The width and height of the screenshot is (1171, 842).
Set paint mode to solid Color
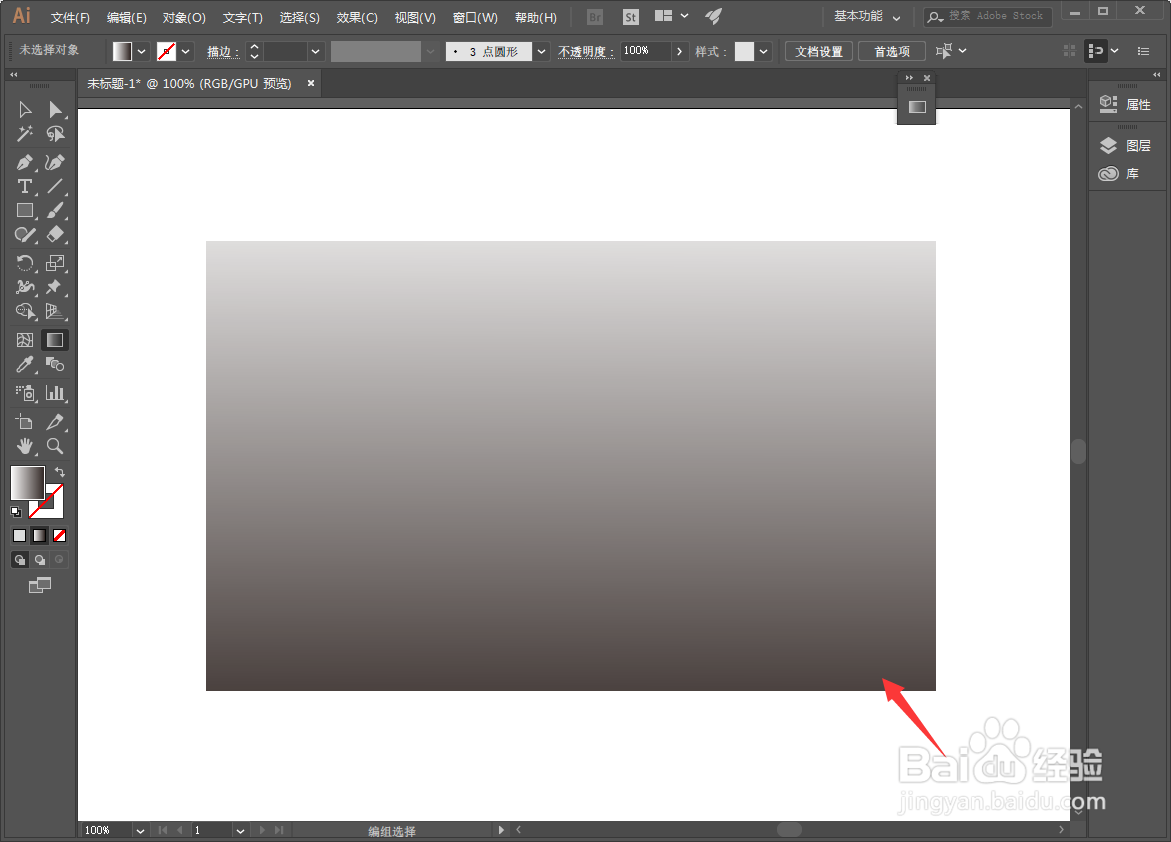19,536
